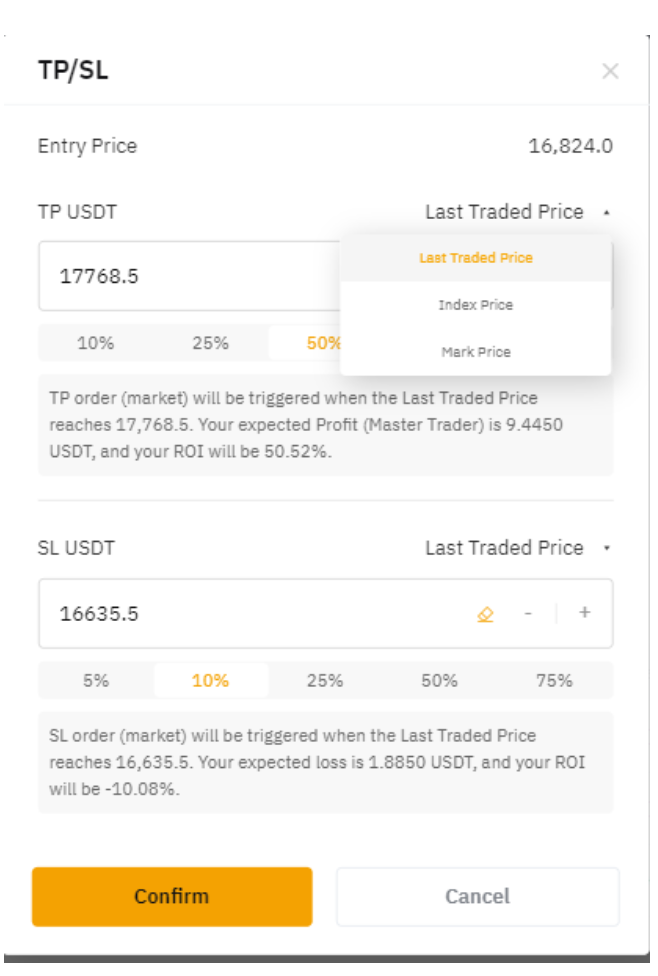Select Last Traded Price in the dropdown list
The width and height of the screenshot is (658, 976).
pos(475,258)
